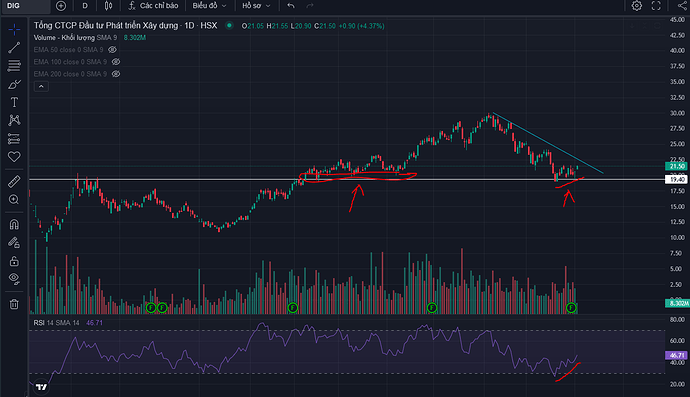The height and width of the screenshot is (397, 690).
Task: Click the EMA 100 close 0 SMA 9 label
Action: [x=70, y=62]
